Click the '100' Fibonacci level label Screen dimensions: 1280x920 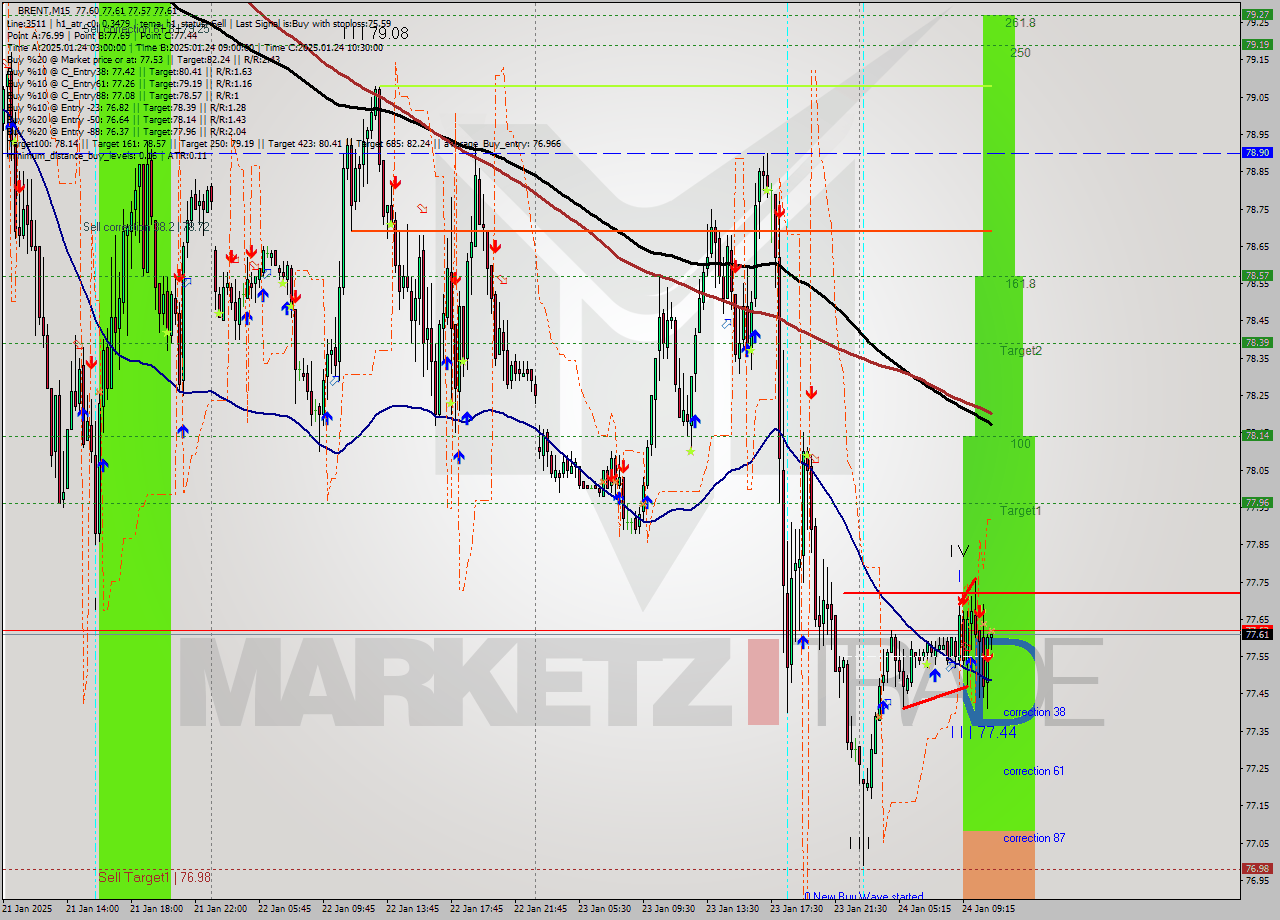pos(1020,444)
